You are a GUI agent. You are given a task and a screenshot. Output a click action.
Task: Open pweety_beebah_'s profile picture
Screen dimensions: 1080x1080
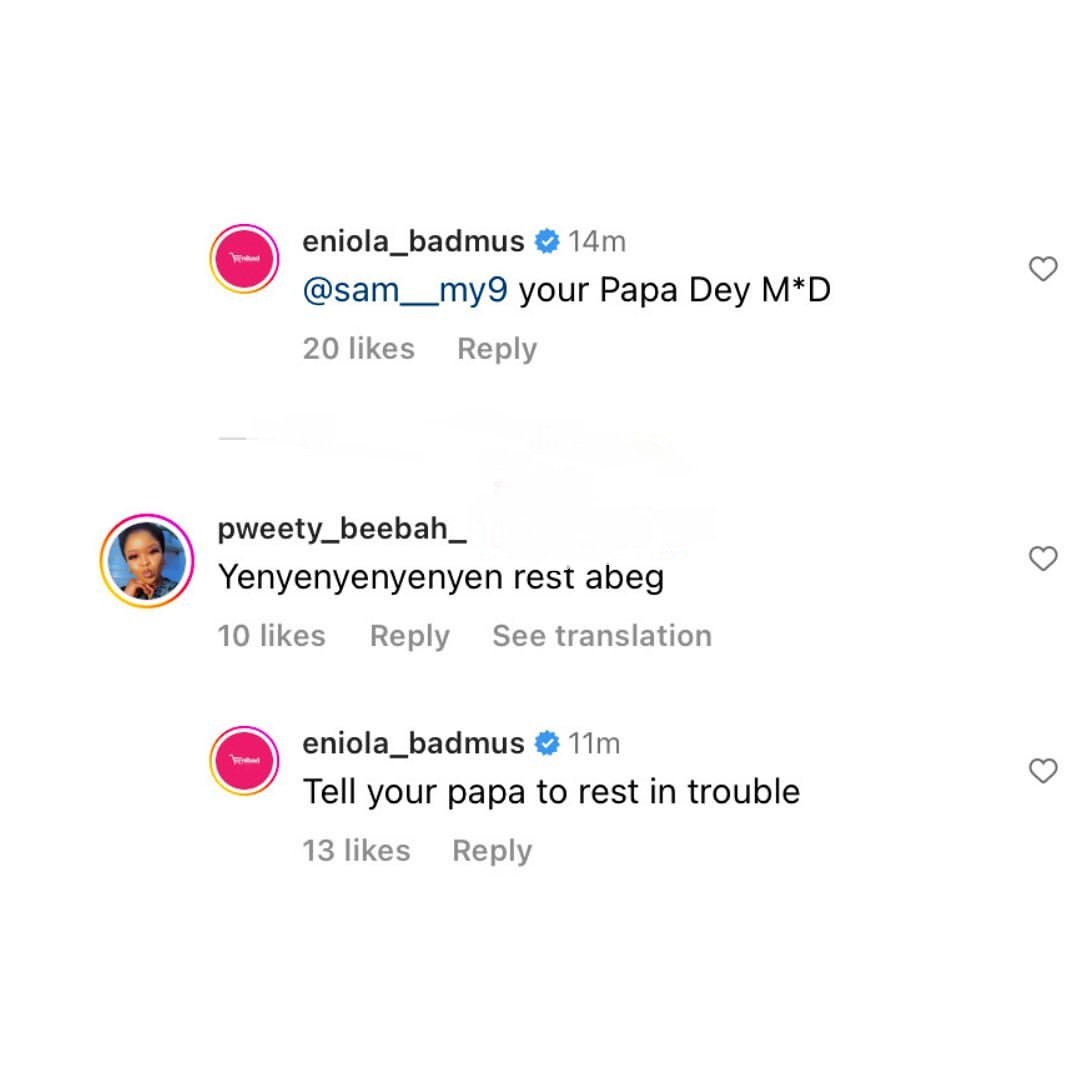tap(147, 561)
